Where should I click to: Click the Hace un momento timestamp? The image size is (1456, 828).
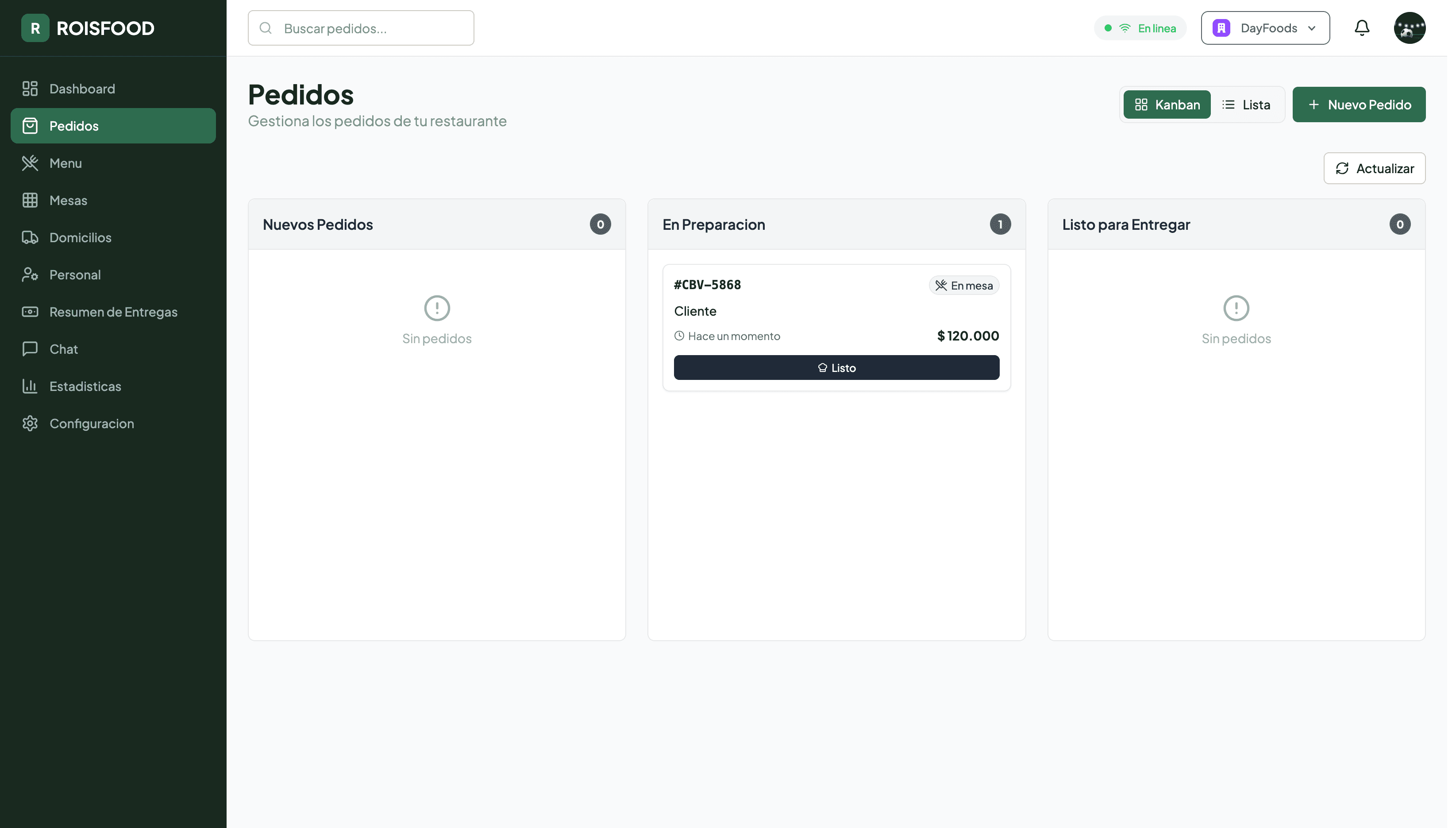tap(727, 336)
